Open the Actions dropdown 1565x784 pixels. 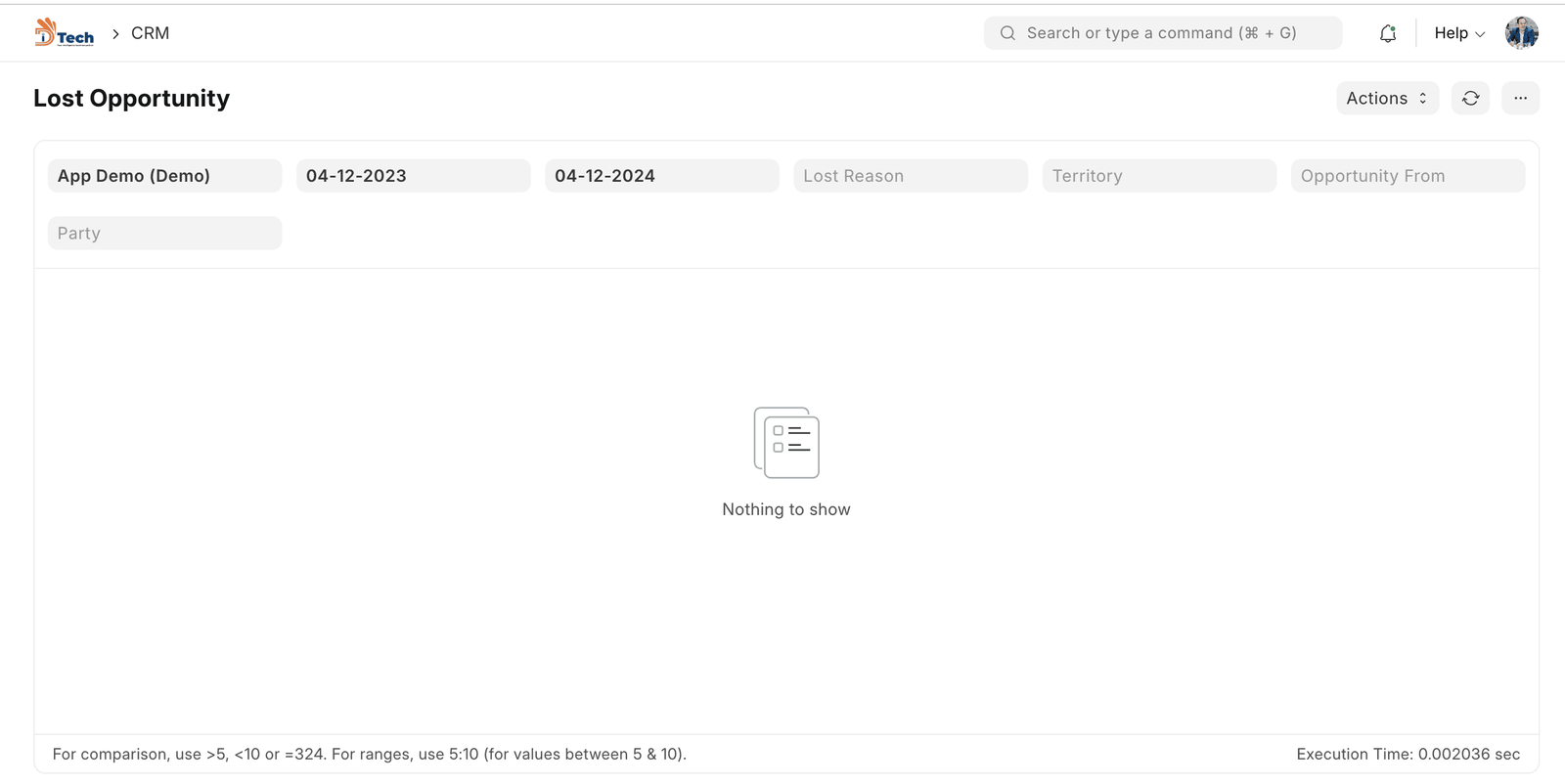(1386, 98)
